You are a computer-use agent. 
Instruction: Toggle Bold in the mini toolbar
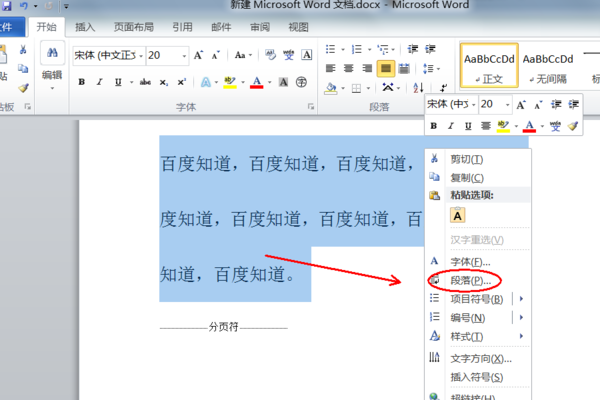[434, 126]
